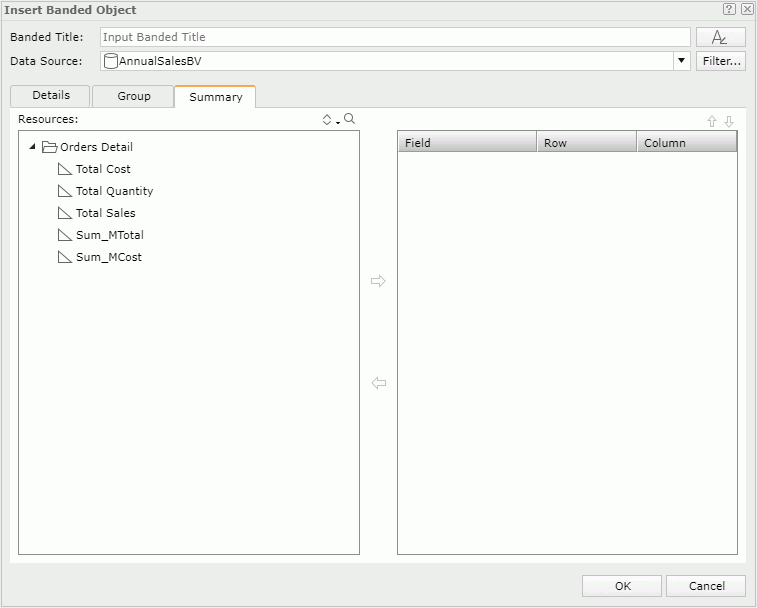Select the Sum_MCost resource

click(x=108, y=257)
